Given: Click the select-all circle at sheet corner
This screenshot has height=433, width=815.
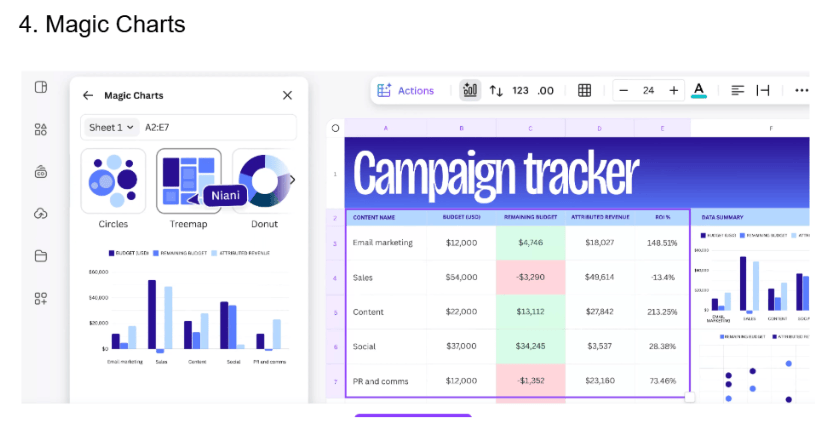Looking at the screenshot, I should click(335, 128).
